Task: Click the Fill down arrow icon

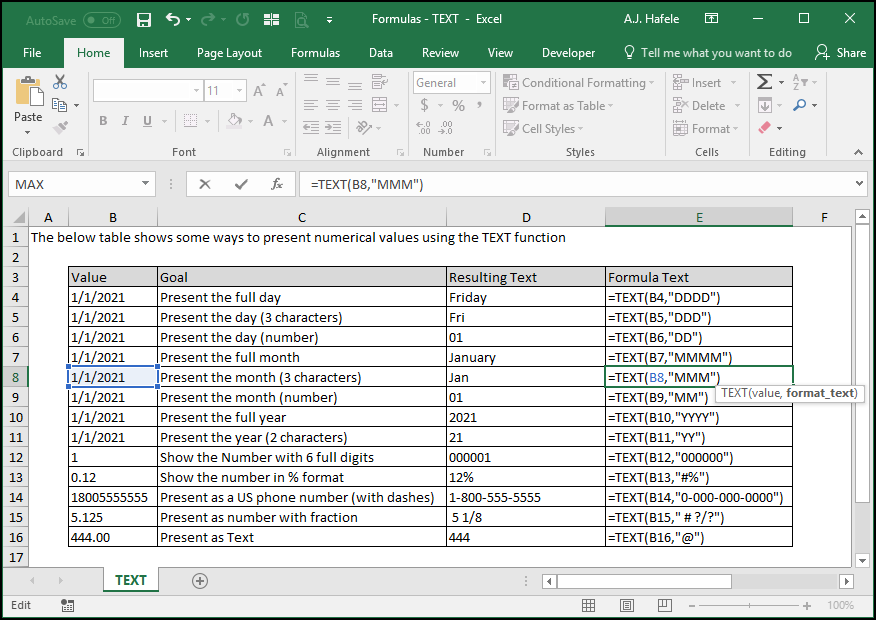Action: pyautogui.click(x=765, y=105)
